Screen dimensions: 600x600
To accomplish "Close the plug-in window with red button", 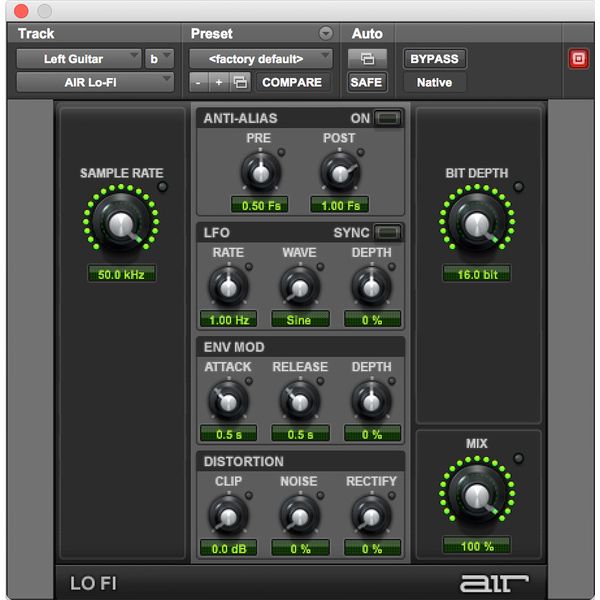I will [x=21, y=11].
